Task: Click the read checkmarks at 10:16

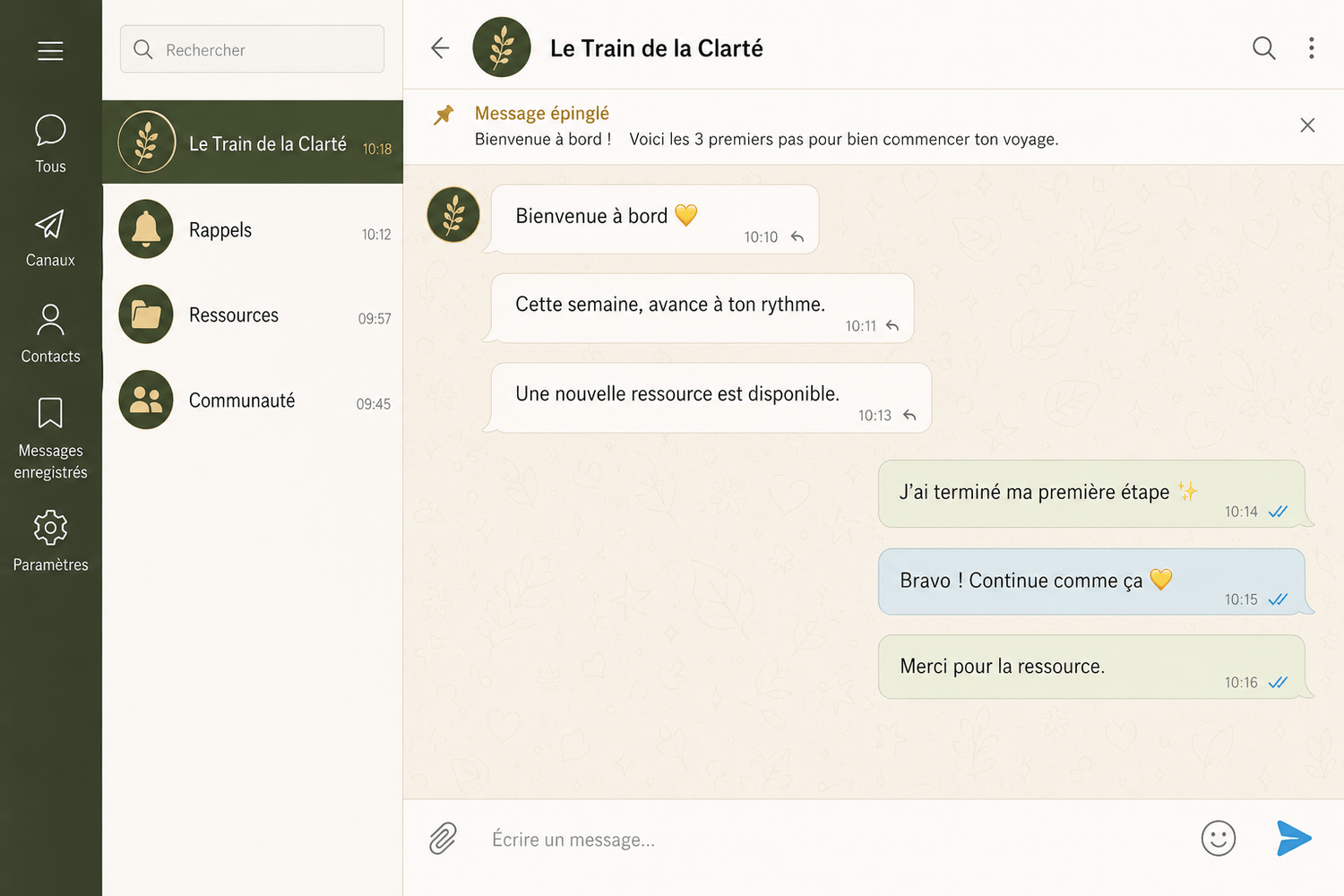Action: click(1278, 683)
